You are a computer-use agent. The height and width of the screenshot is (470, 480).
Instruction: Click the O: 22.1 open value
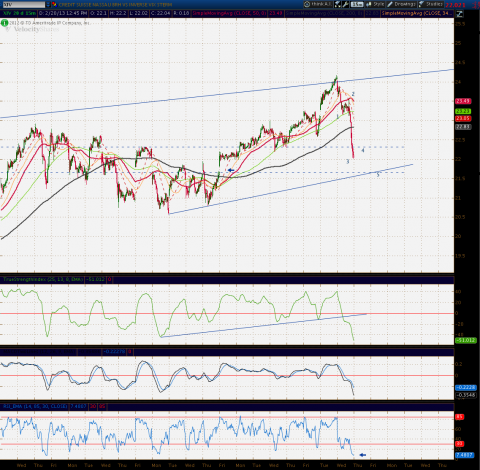point(97,13)
